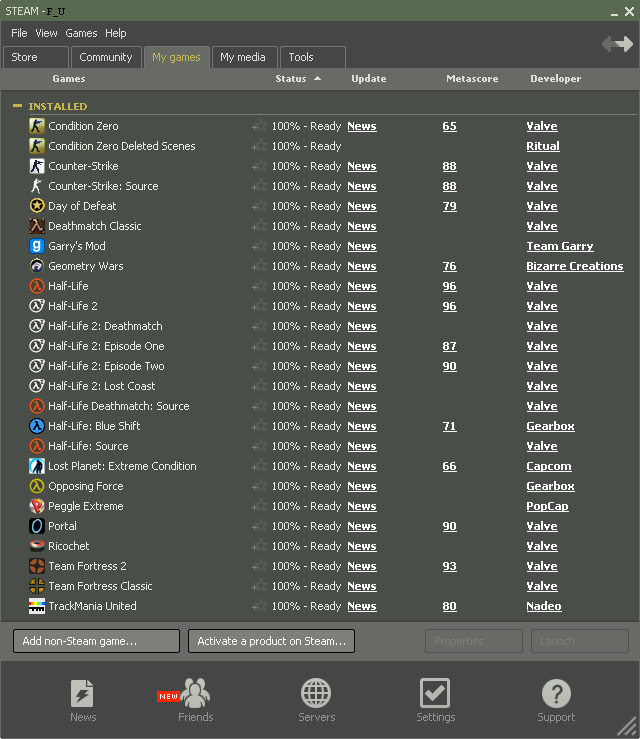The height and width of the screenshot is (739, 640).
Task: Click the Half-Life 2 lambda icon
Action: coord(37,306)
